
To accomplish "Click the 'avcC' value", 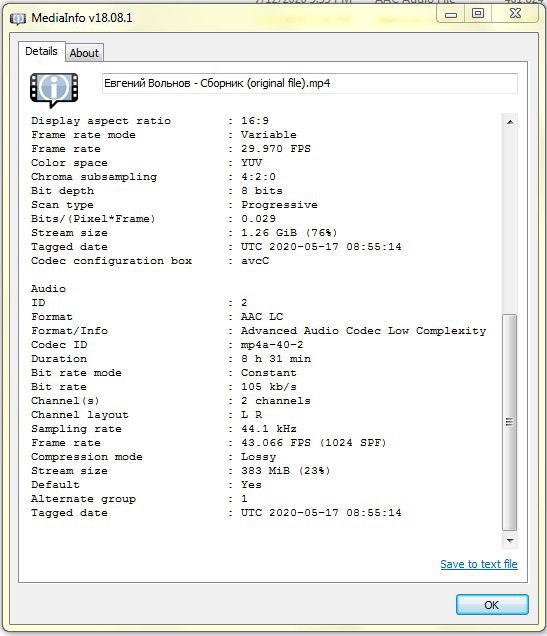I will pos(255,261).
